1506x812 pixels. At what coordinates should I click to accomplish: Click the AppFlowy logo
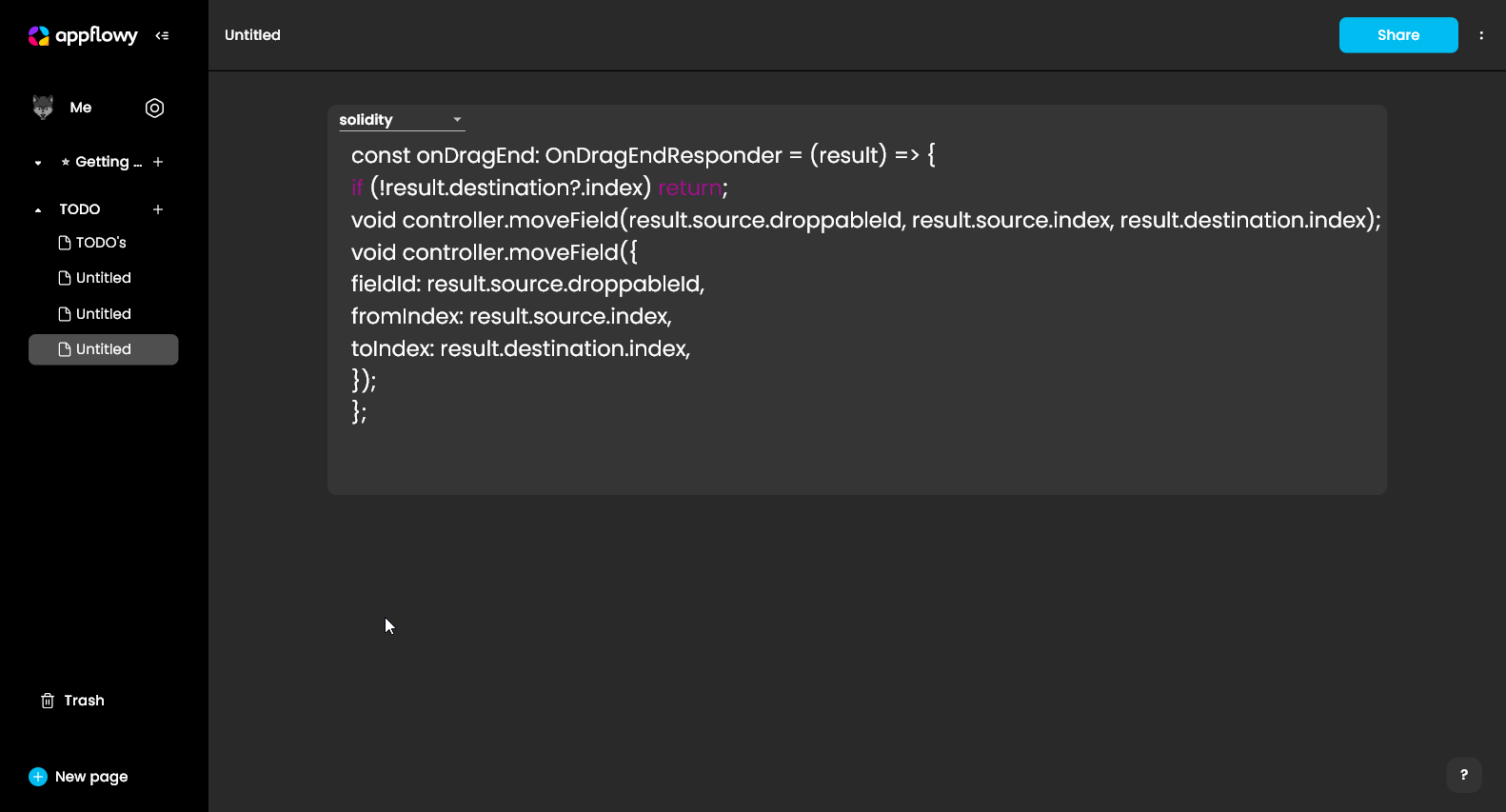click(x=38, y=35)
